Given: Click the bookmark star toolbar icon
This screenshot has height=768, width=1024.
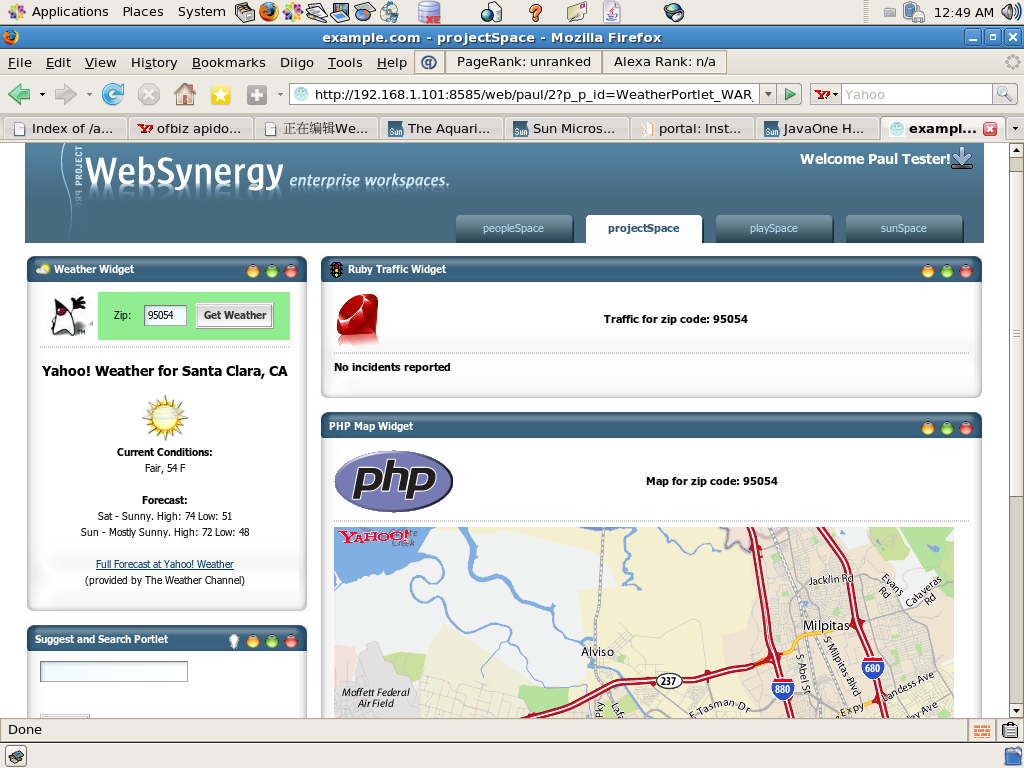Looking at the screenshot, I should 220,94.
